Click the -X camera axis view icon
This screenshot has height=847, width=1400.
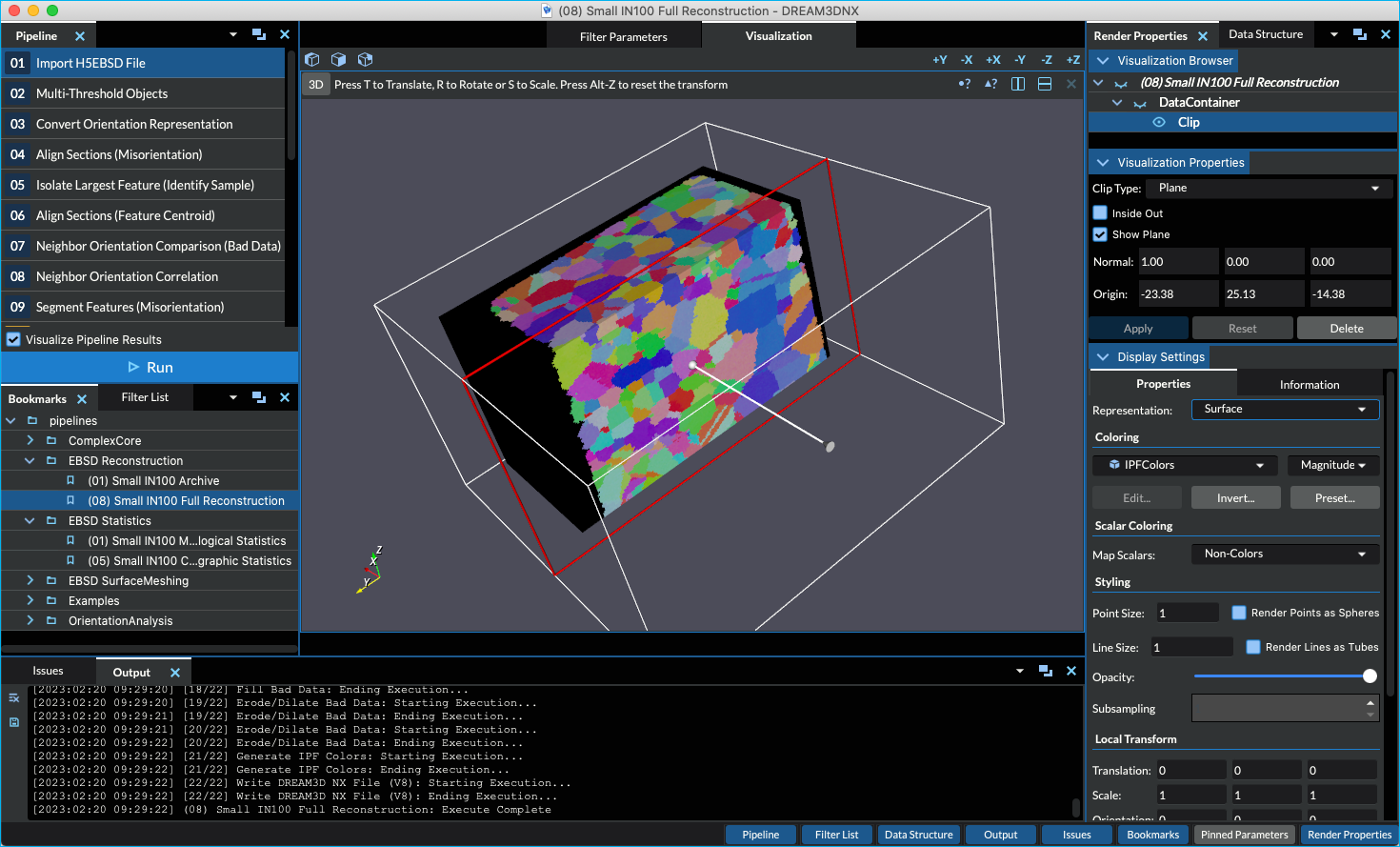966,59
